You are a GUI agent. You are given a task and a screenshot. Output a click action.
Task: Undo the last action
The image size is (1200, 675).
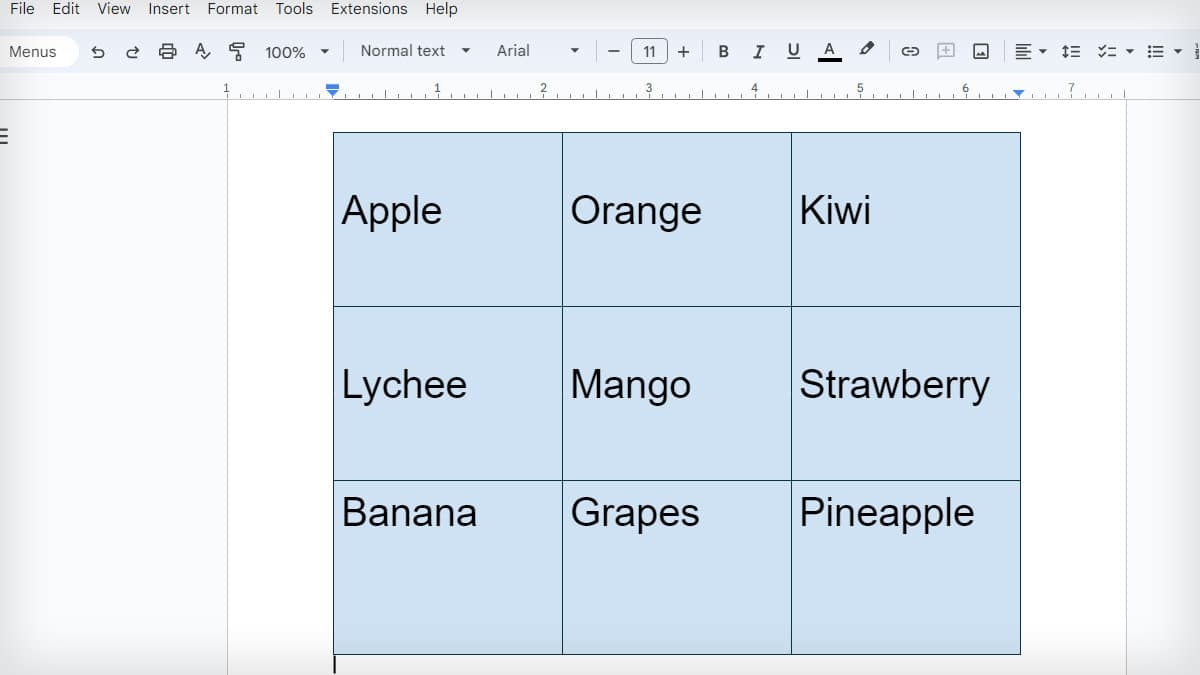(x=97, y=51)
